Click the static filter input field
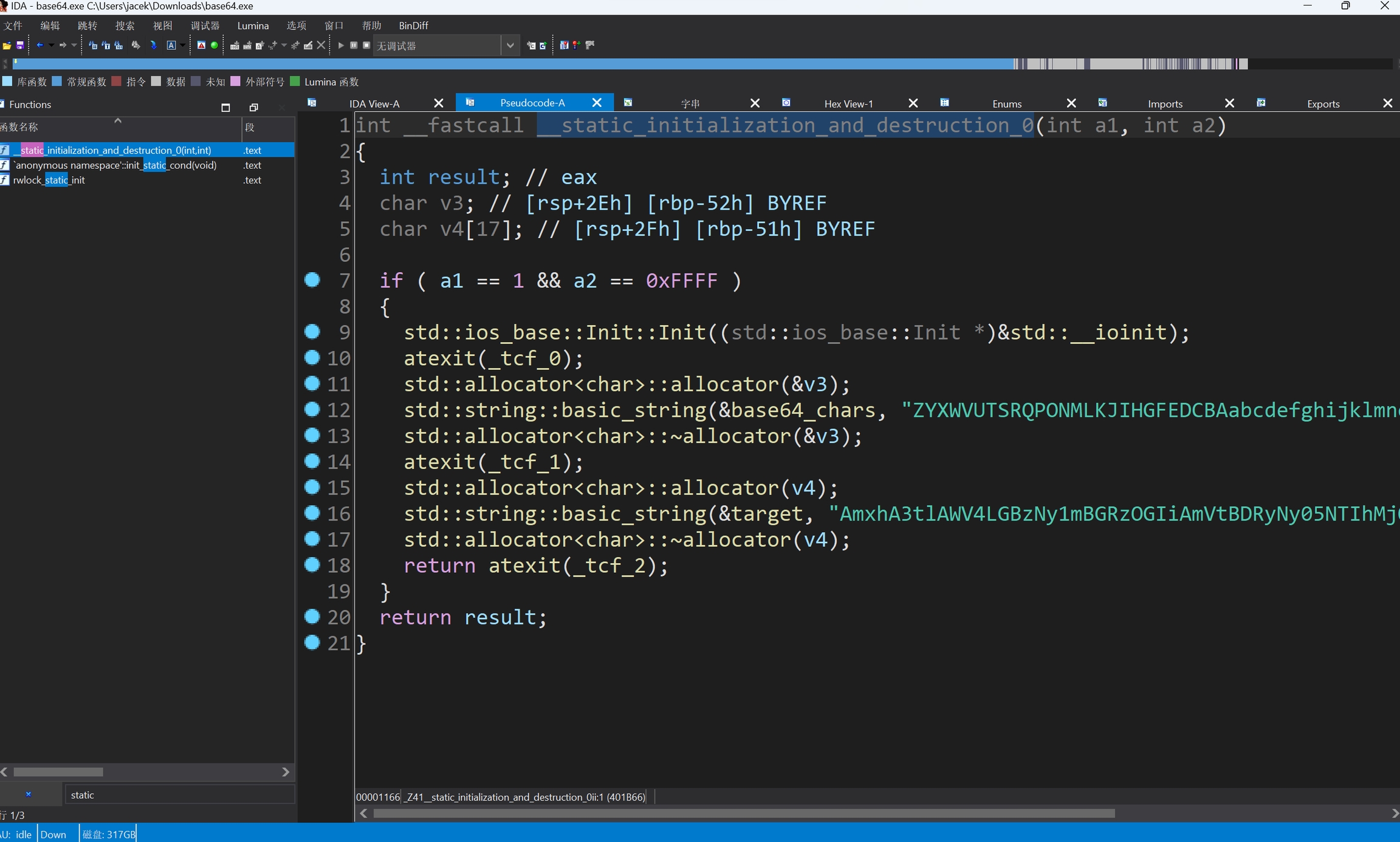The width and height of the screenshot is (1400, 842). (179, 795)
